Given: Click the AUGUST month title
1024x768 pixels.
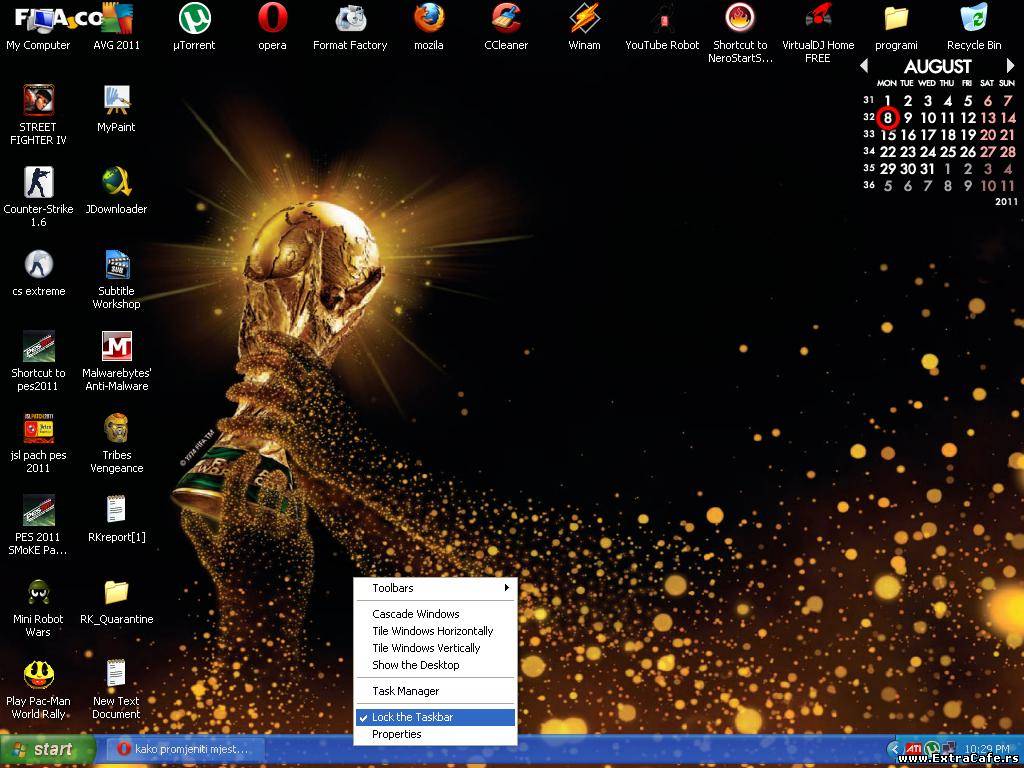Looking at the screenshot, I should pos(937,66).
